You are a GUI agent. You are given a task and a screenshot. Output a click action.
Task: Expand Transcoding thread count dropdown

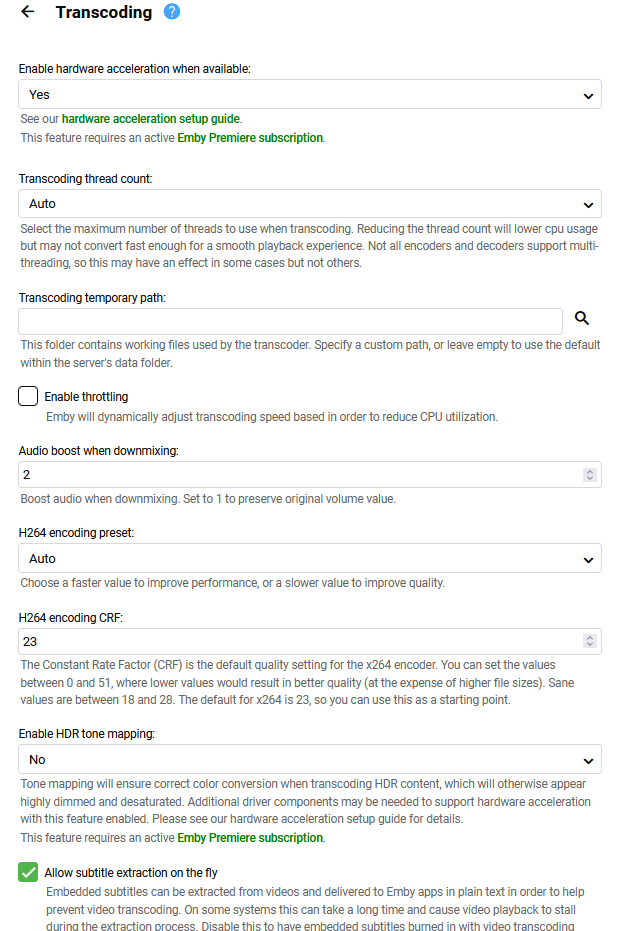pyautogui.click(x=310, y=204)
